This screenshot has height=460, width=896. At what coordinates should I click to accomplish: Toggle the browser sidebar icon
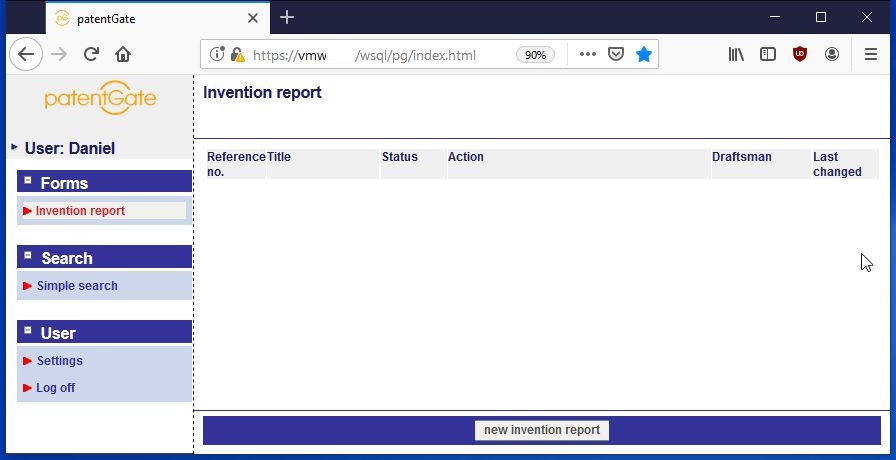tap(767, 54)
